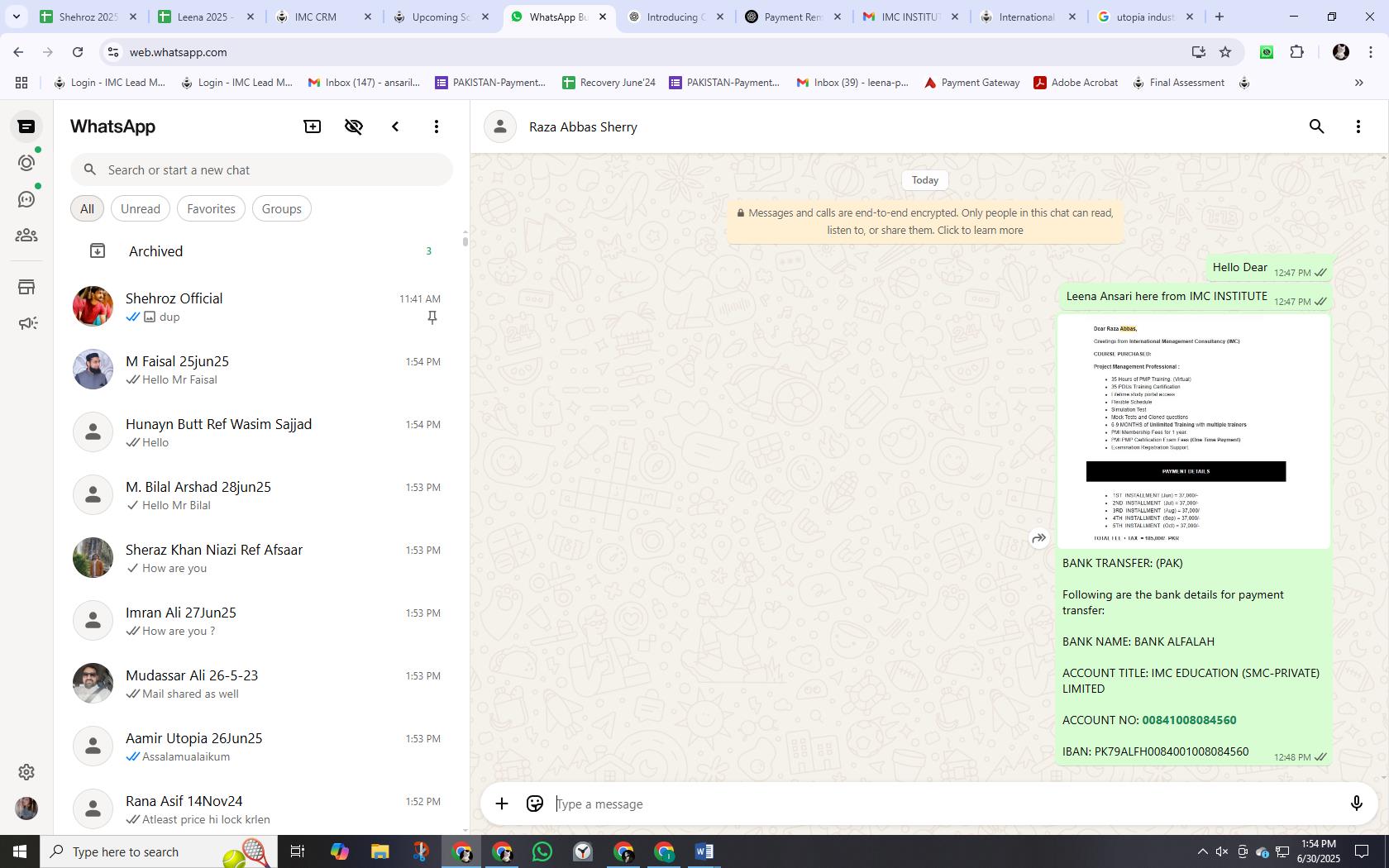Open the Recovery June'24 bookmark
This screenshot has height=868, width=1389.
609,83
